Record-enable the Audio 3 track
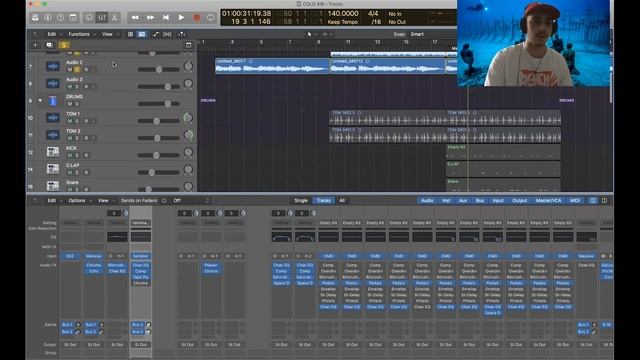The width and height of the screenshot is (640, 360). click(86, 87)
